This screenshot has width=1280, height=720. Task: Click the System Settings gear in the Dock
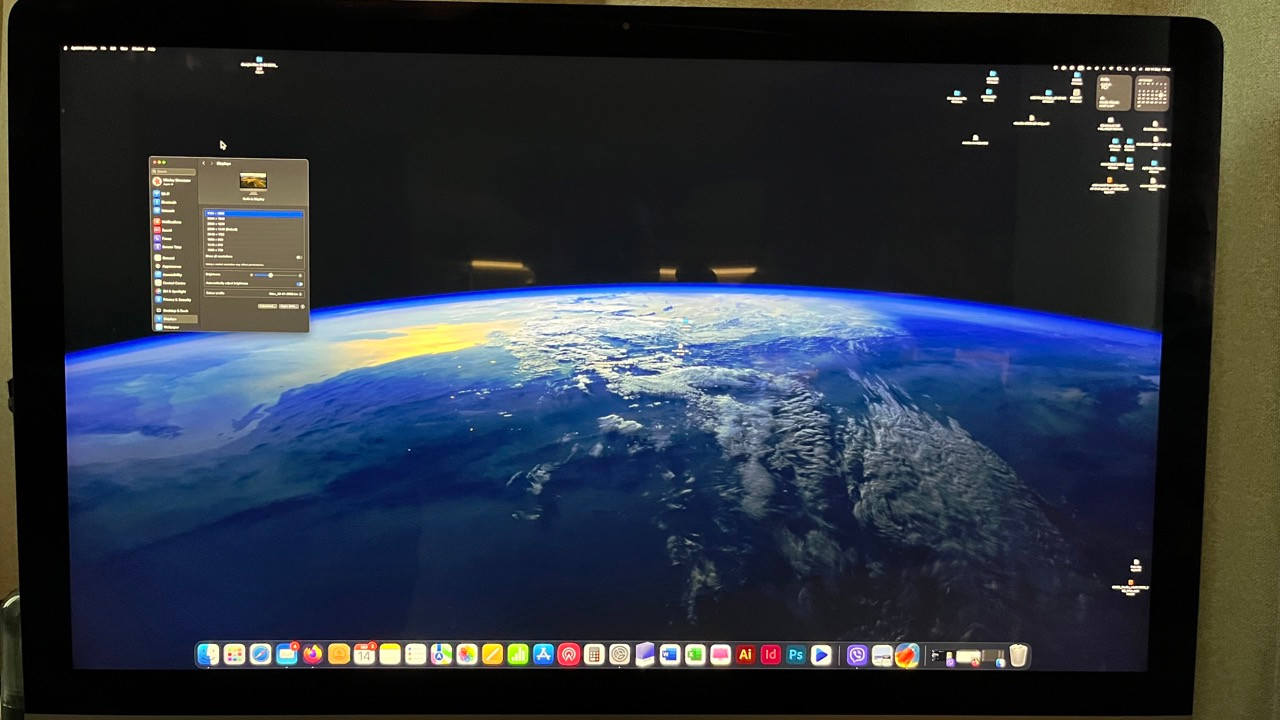click(619, 655)
